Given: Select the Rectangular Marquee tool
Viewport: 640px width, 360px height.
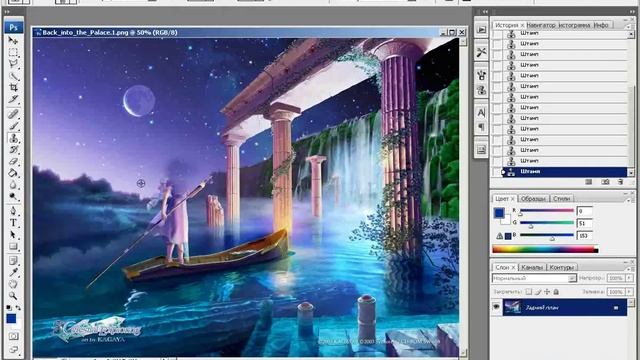Looking at the screenshot, I should (x=13, y=52).
